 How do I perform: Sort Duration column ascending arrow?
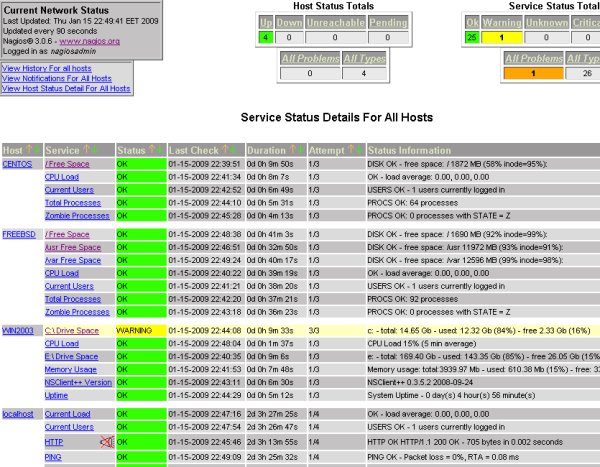click(293, 150)
